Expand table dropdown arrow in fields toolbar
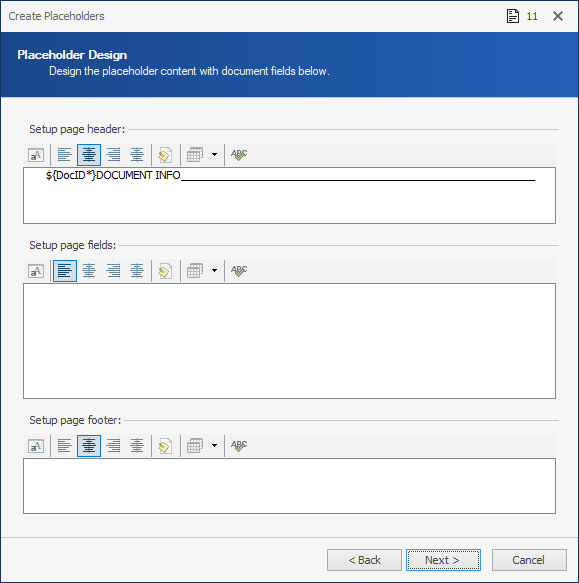 [215, 271]
